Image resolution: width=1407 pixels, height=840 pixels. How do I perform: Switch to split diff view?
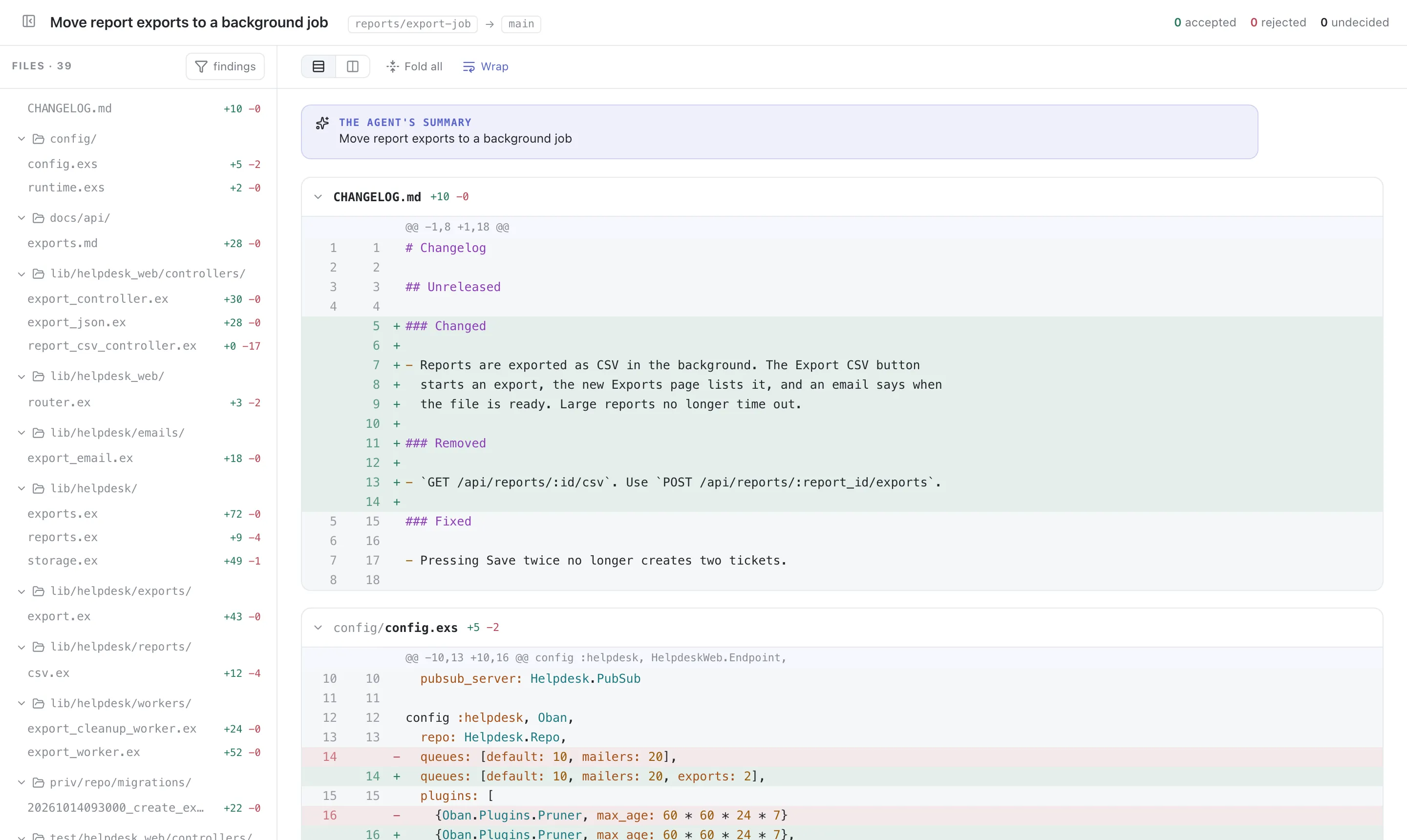tap(353, 67)
